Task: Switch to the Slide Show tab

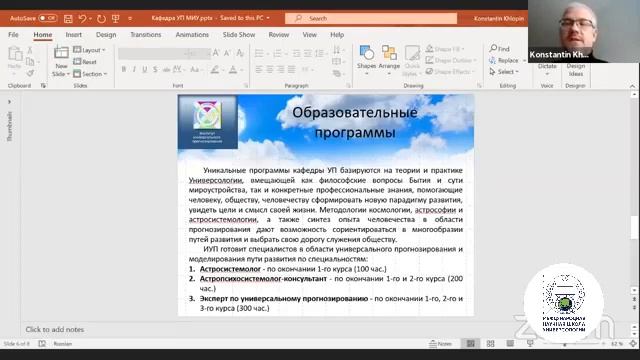Action: pyautogui.click(x=239, y=35)
